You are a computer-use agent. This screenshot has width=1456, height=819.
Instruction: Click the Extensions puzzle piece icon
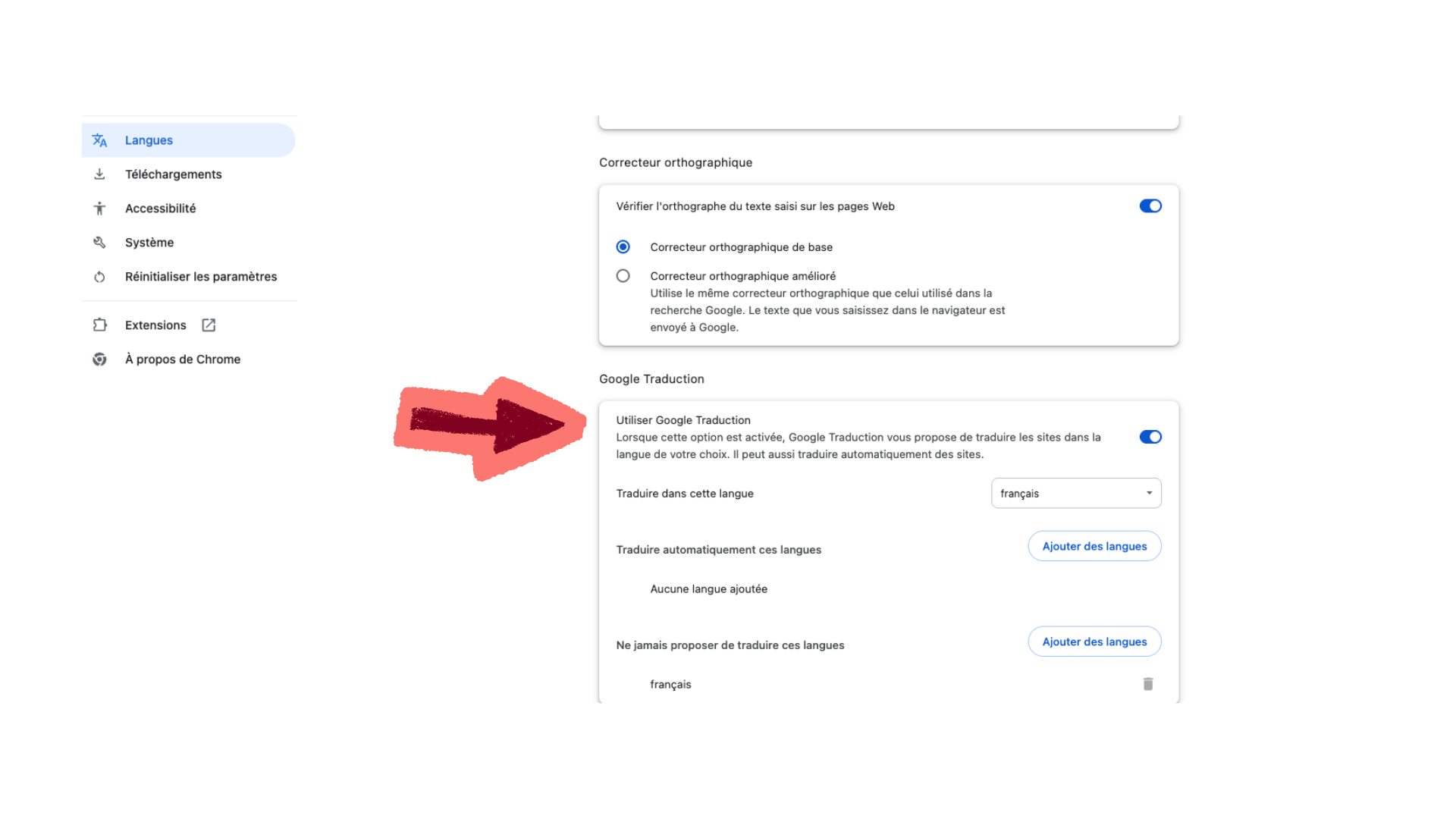pos(99,325)
